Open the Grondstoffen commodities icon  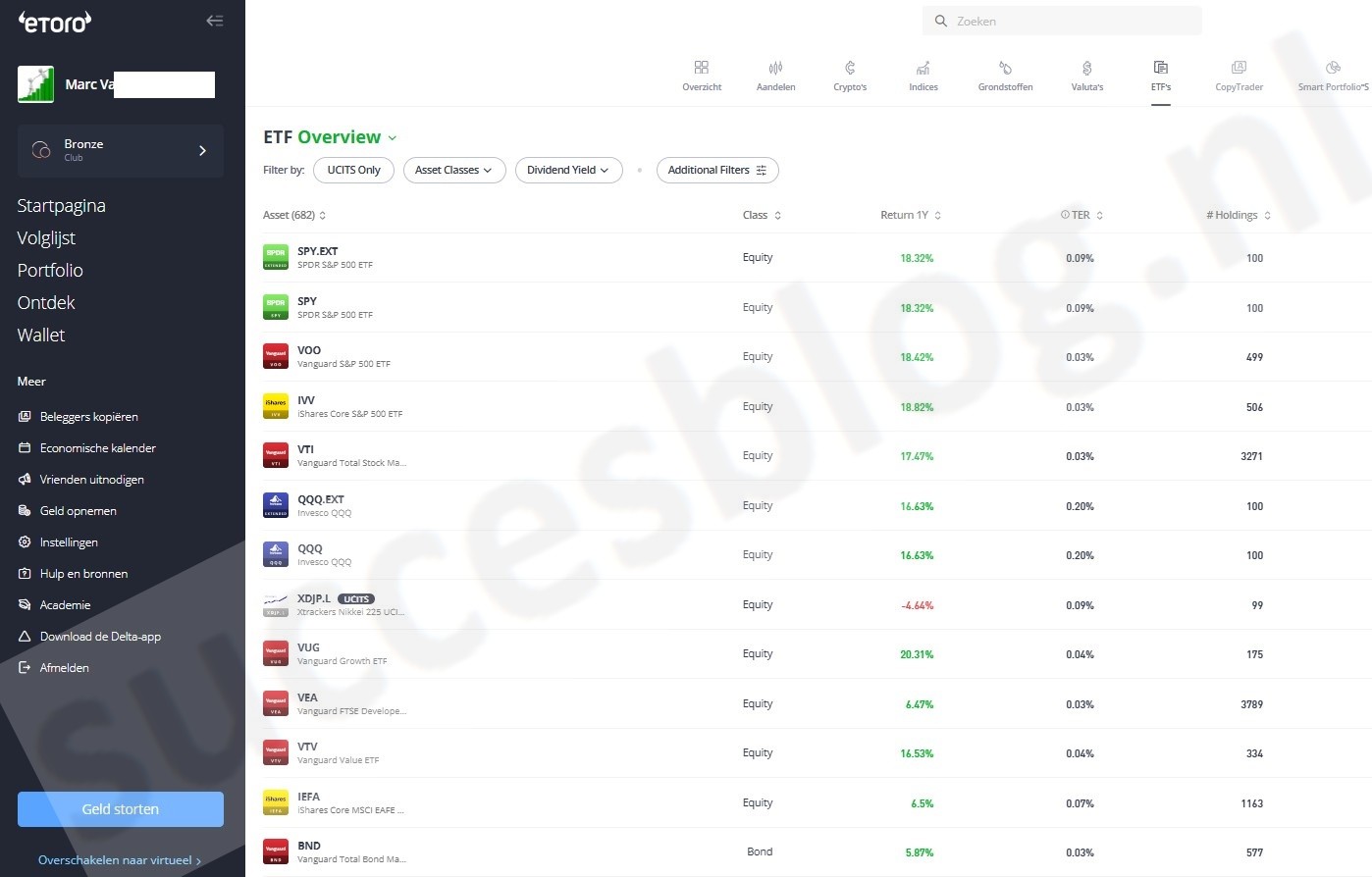pos(1005,69)
